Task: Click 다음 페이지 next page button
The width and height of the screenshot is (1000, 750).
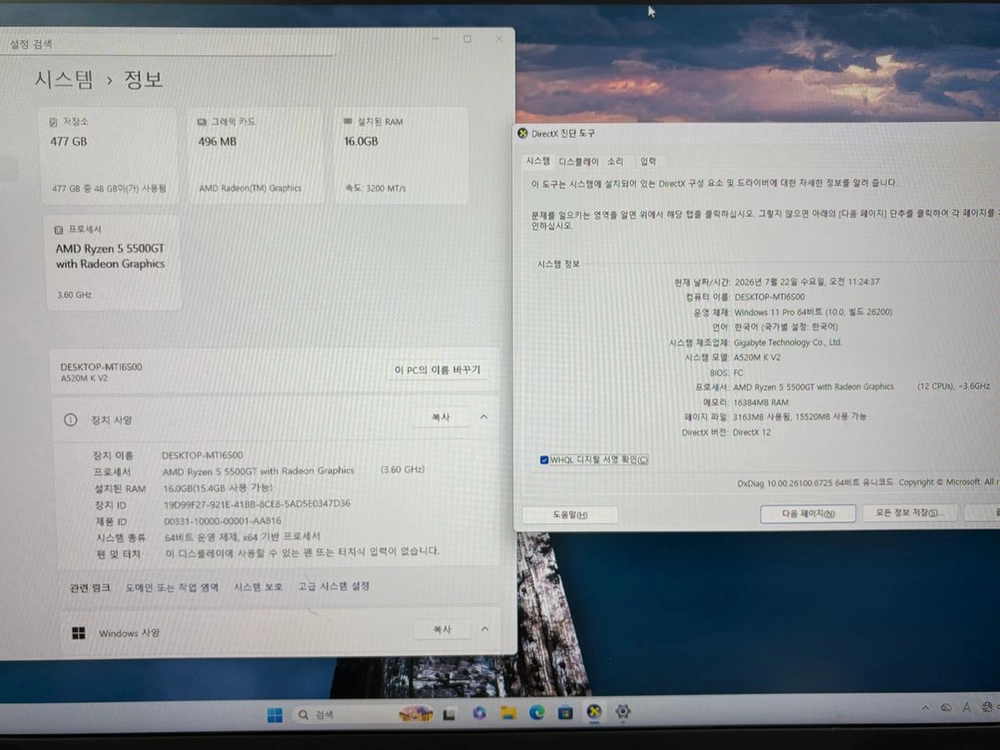Action: coord(807,513)
